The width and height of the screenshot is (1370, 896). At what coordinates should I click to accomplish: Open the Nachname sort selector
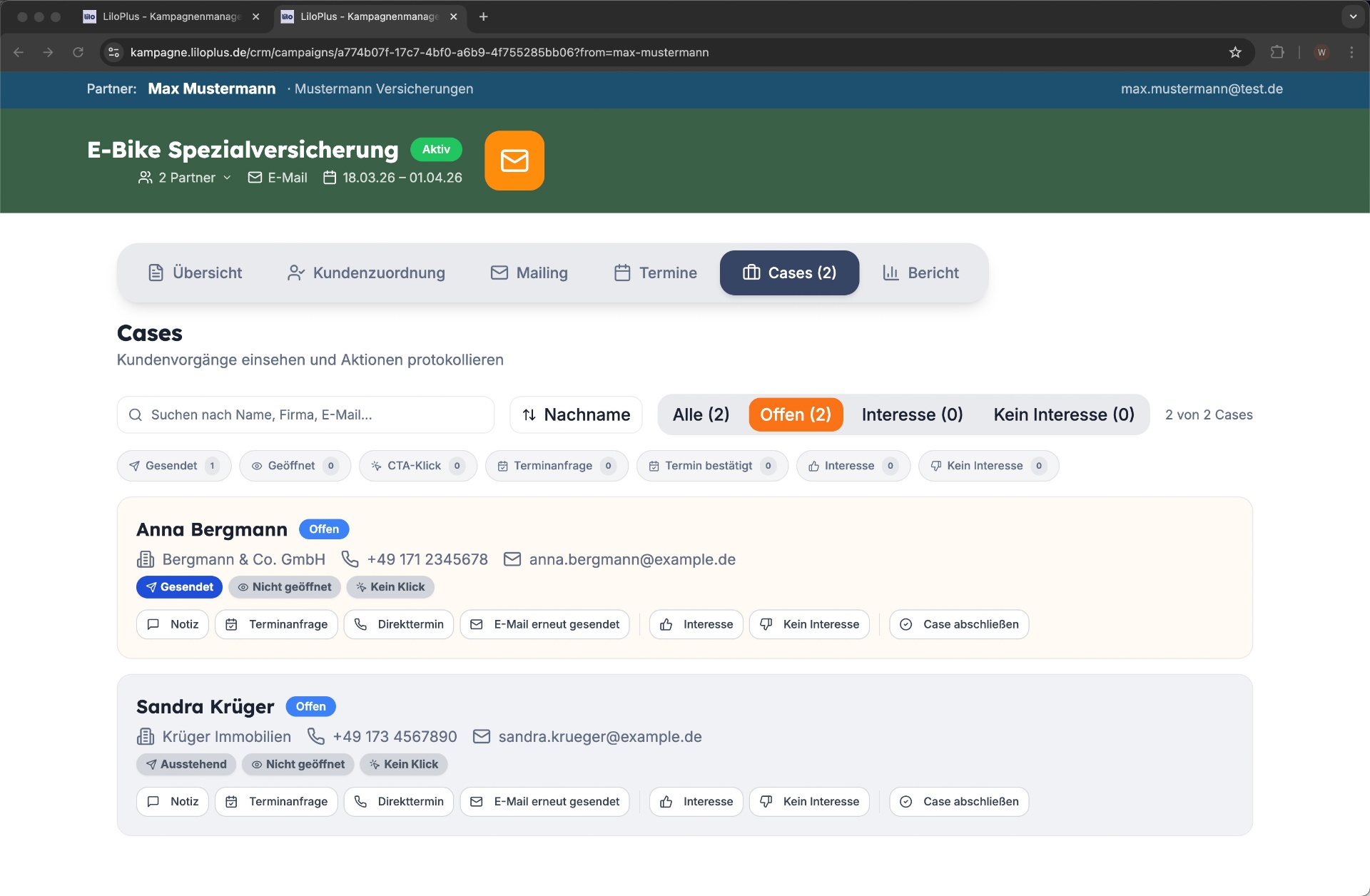(x=576, y=414)
